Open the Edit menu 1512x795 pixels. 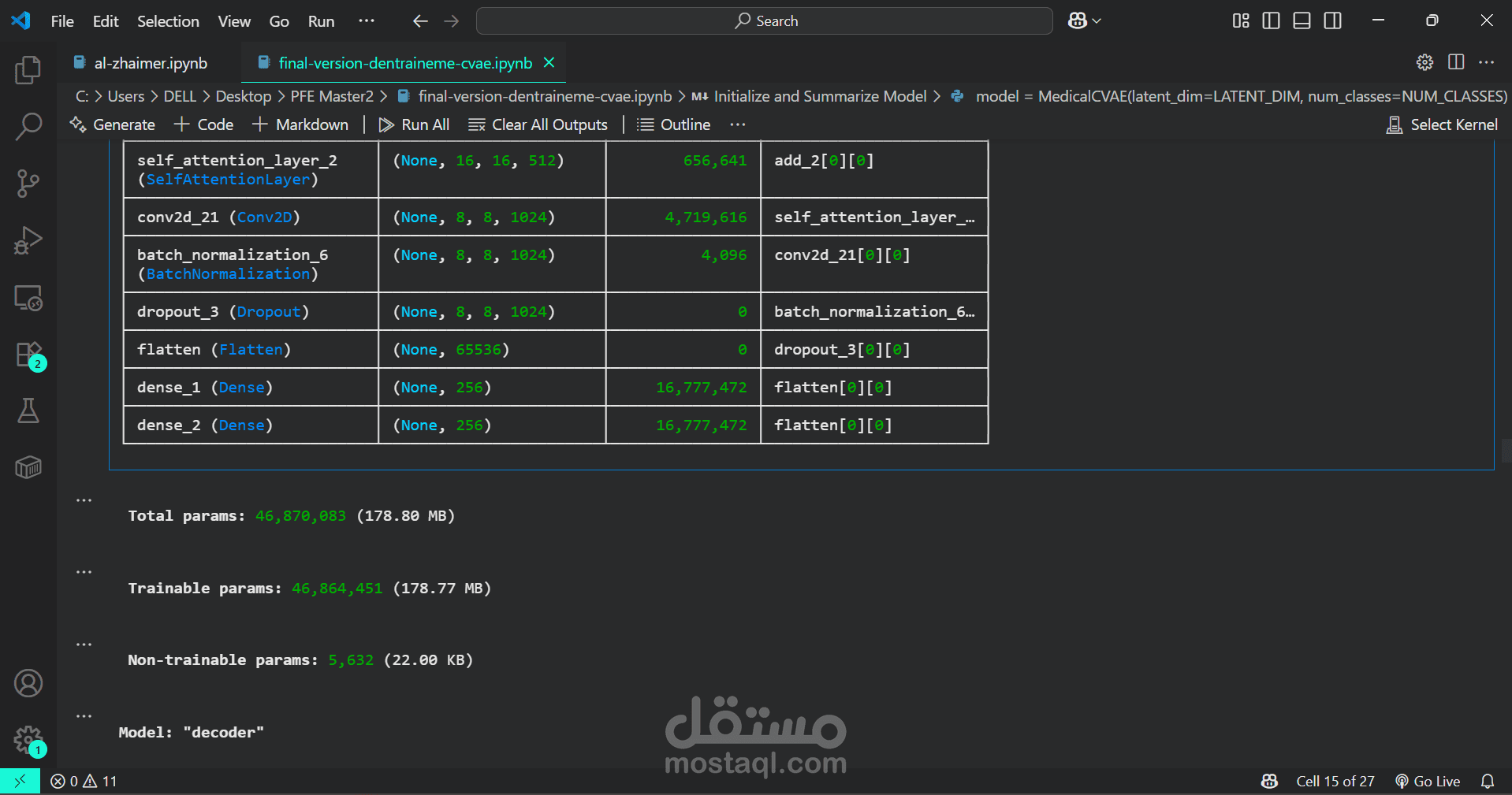click(106, 21)
